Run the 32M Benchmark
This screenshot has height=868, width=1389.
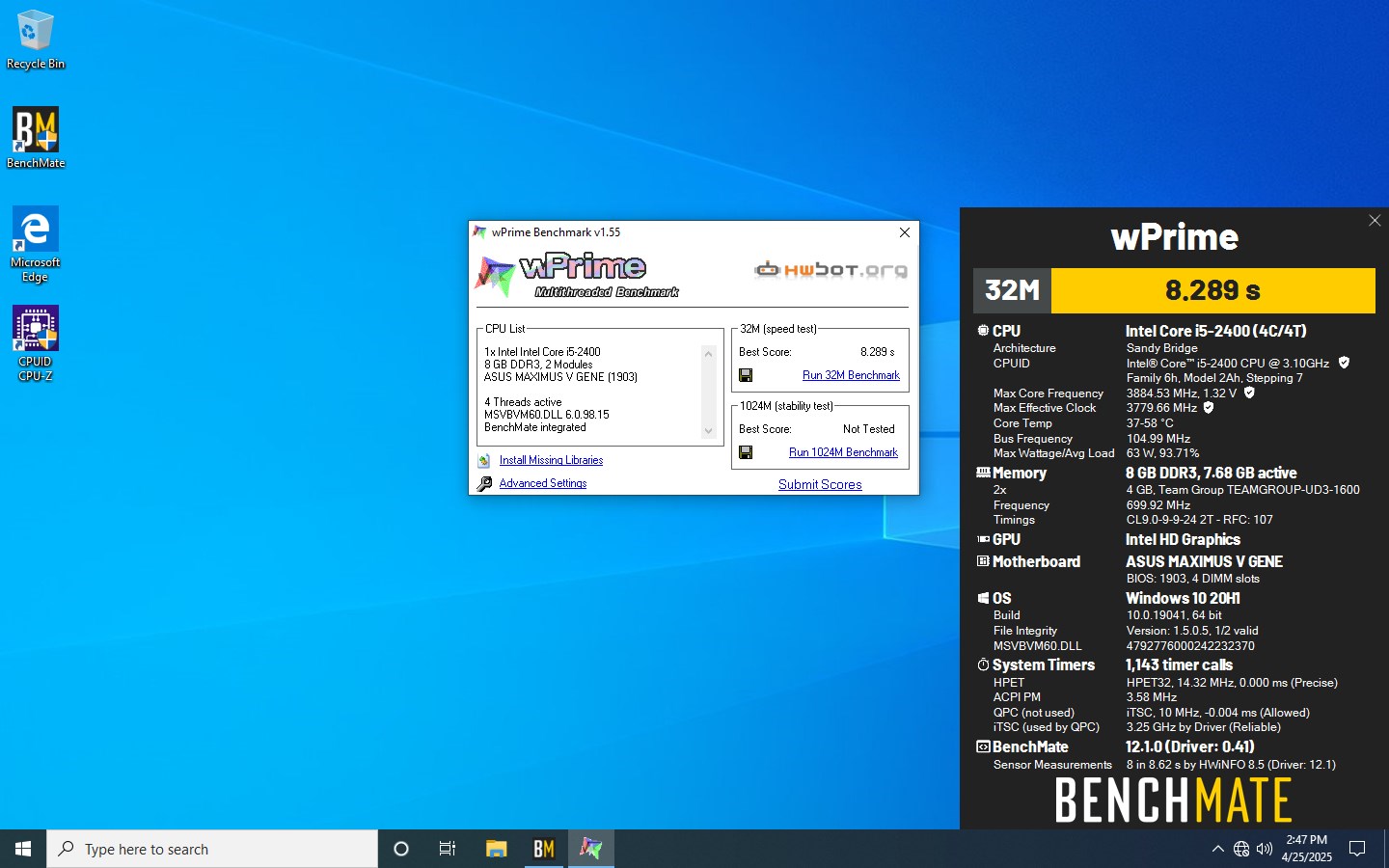point(851,375)
